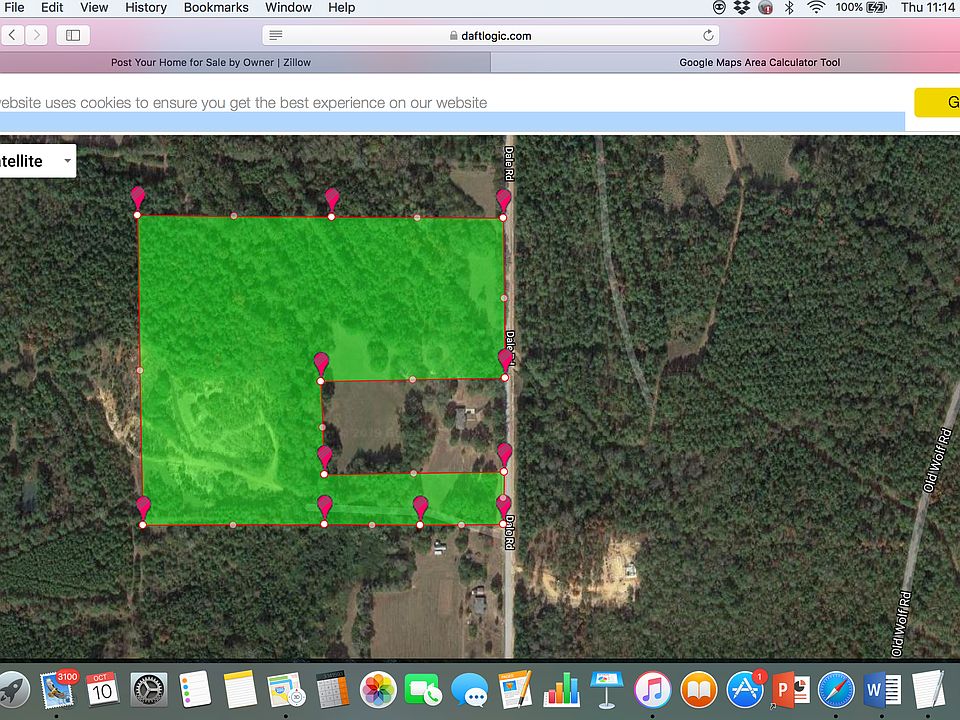Open Pages from the dock
Viewport: 960px width, 720px height.
pos(516,690)
